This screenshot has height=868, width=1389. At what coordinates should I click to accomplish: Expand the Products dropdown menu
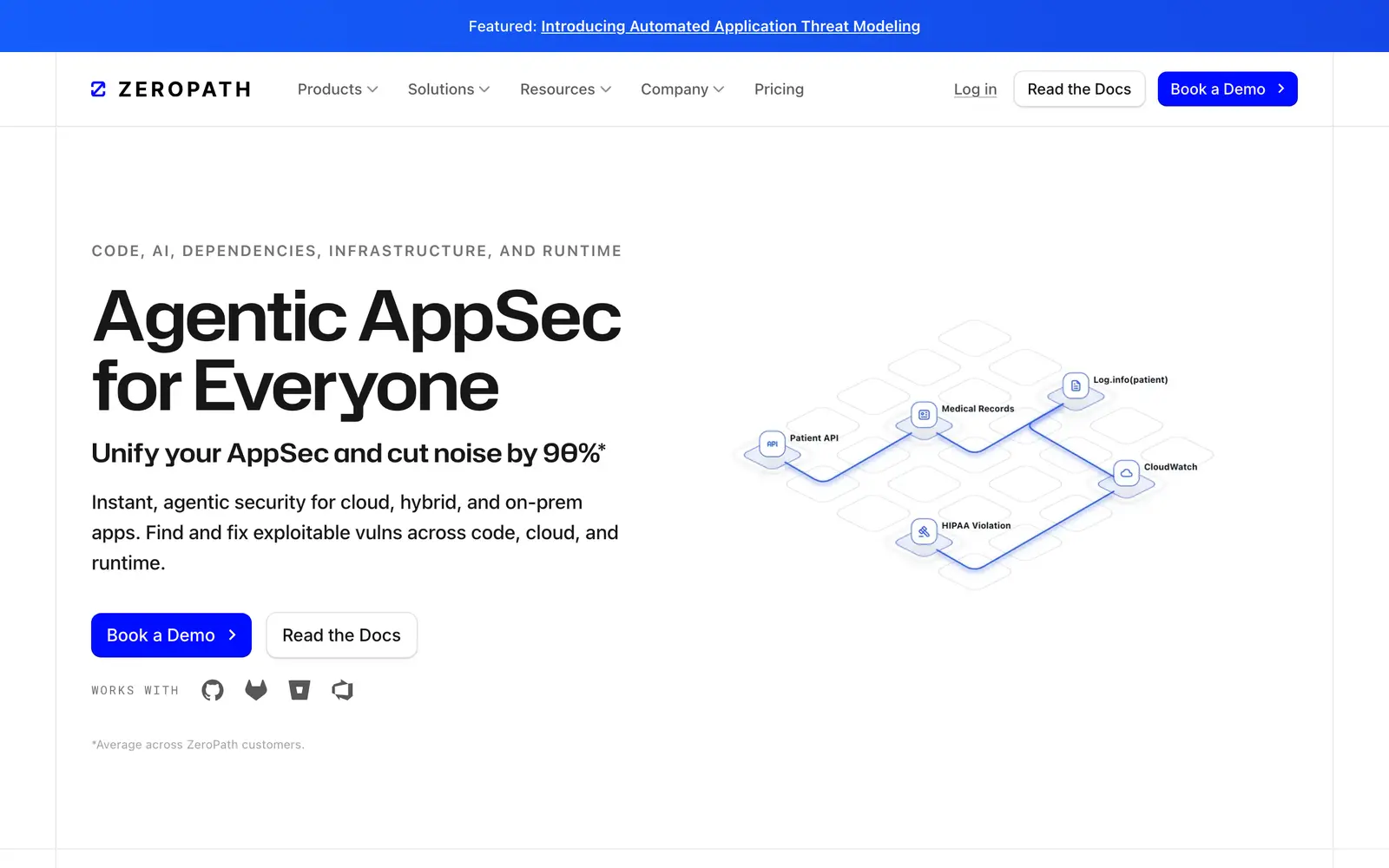tap(338, 89)
